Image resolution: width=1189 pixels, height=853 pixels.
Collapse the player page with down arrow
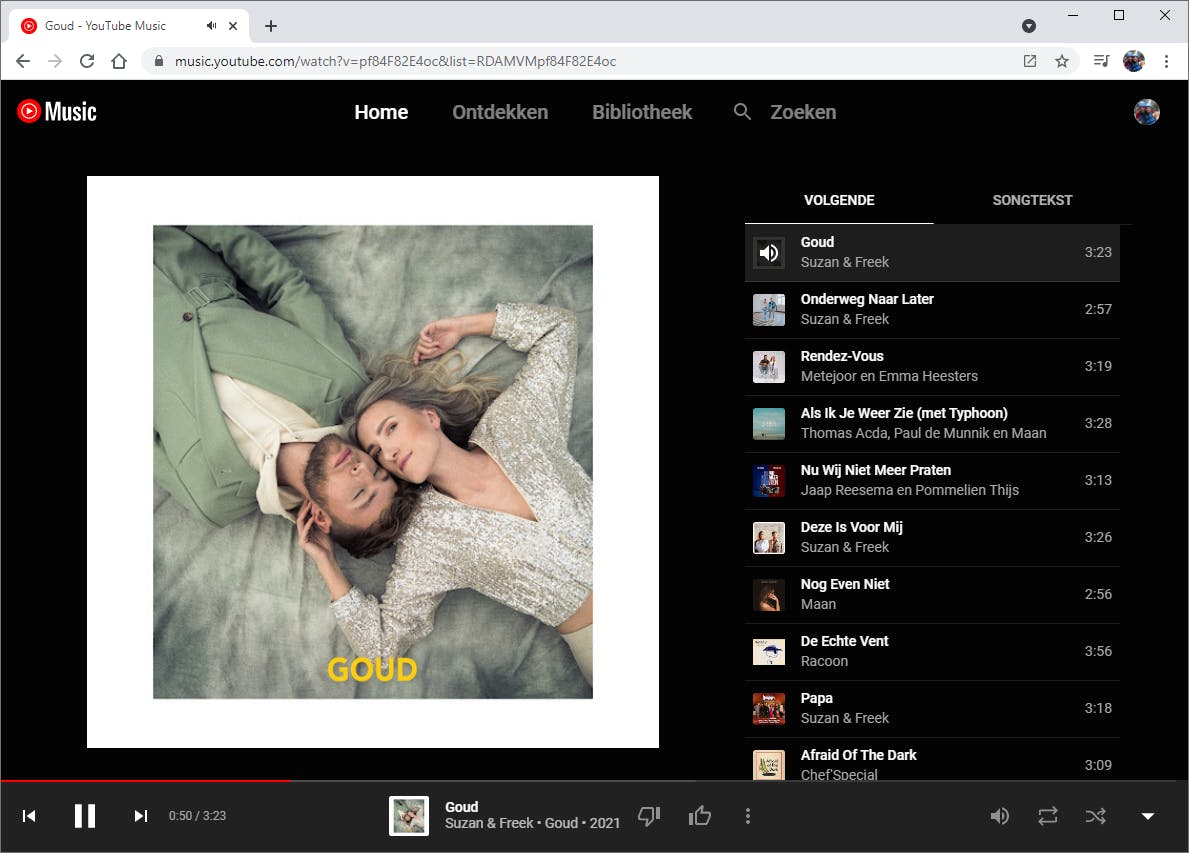click(x=1147, y=816)
